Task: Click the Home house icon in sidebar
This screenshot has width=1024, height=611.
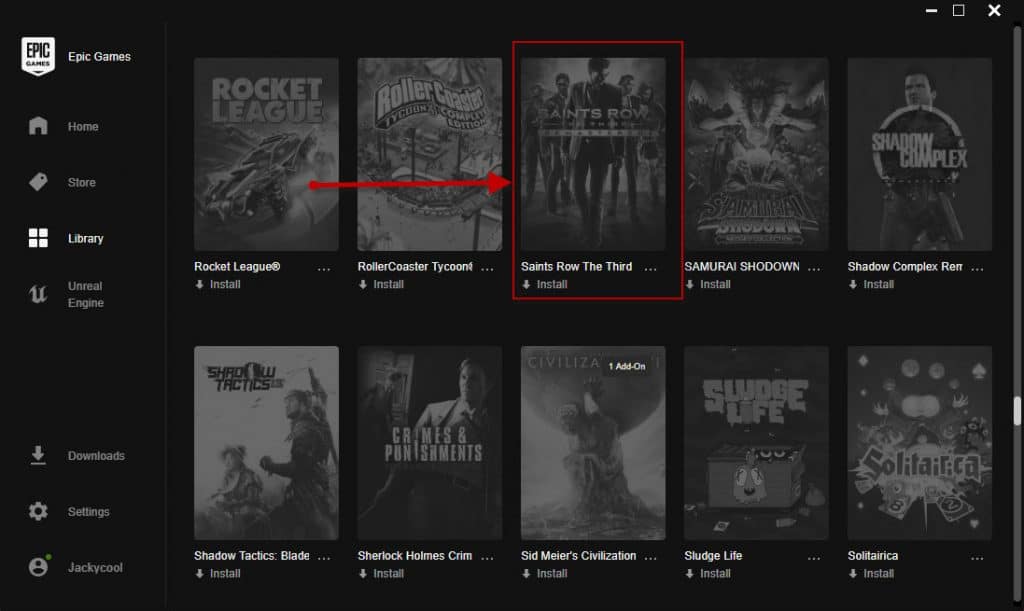Action: [38, 126]
